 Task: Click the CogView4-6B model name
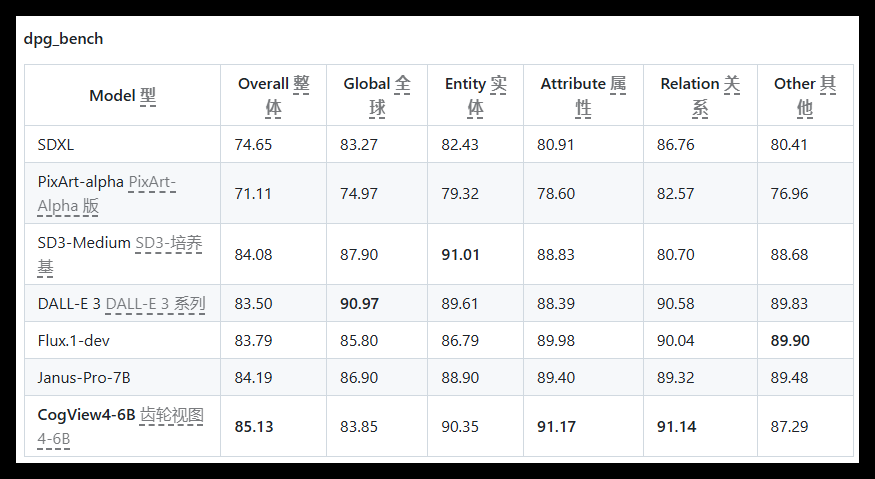click(x=86, y=415)
